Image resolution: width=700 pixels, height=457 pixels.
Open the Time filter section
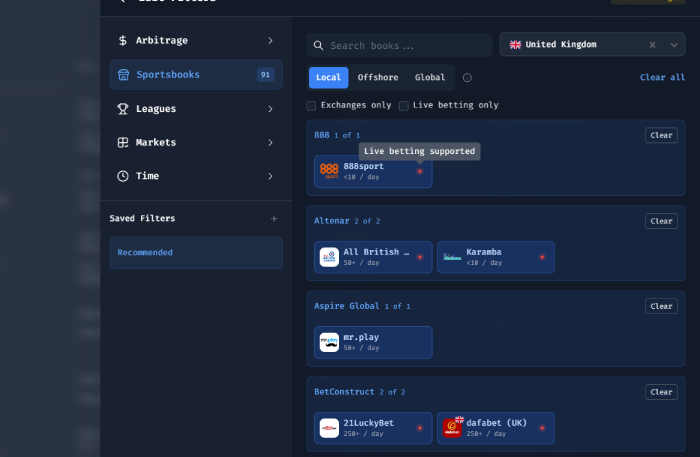click(x=196, y=176)
